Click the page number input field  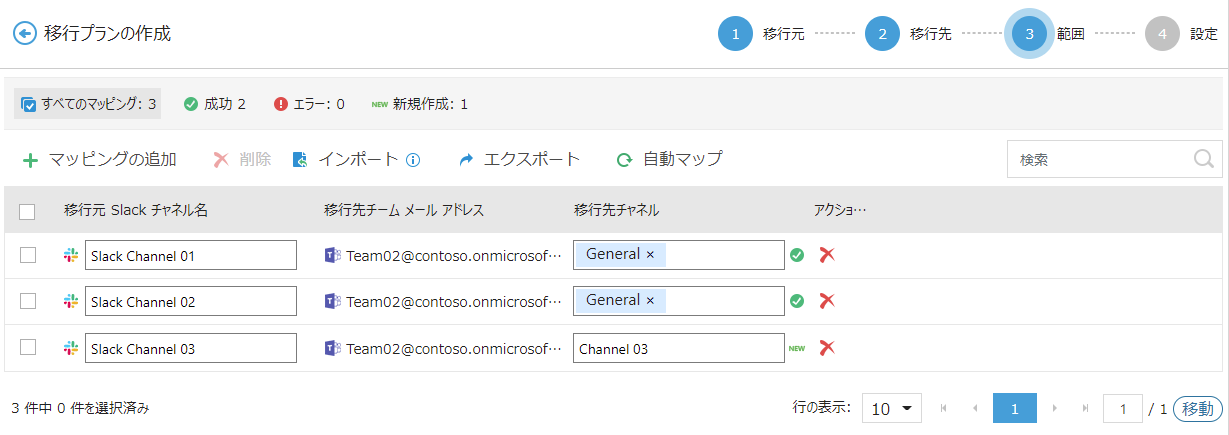(1123, 408)
